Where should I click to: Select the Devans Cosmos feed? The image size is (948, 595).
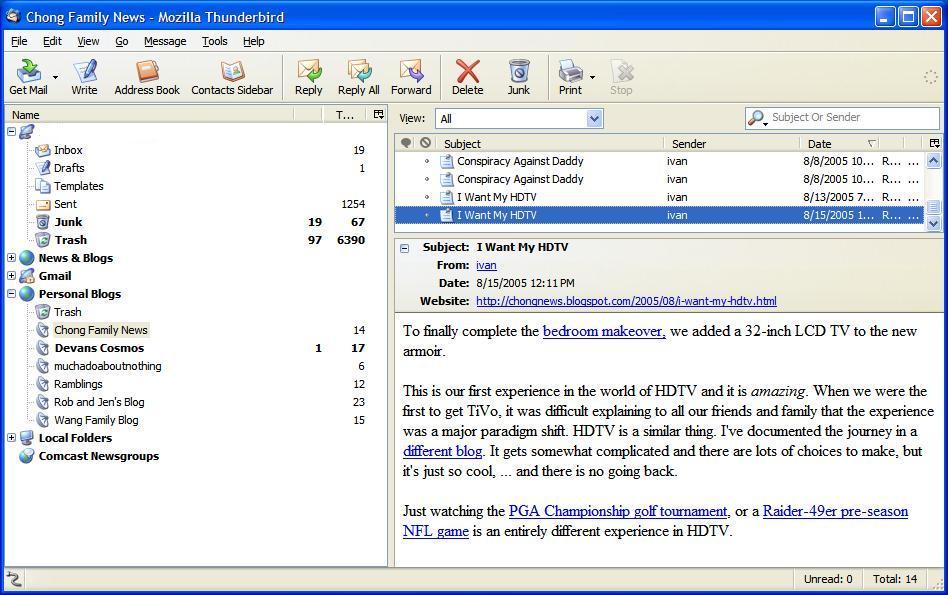point(99,348)
